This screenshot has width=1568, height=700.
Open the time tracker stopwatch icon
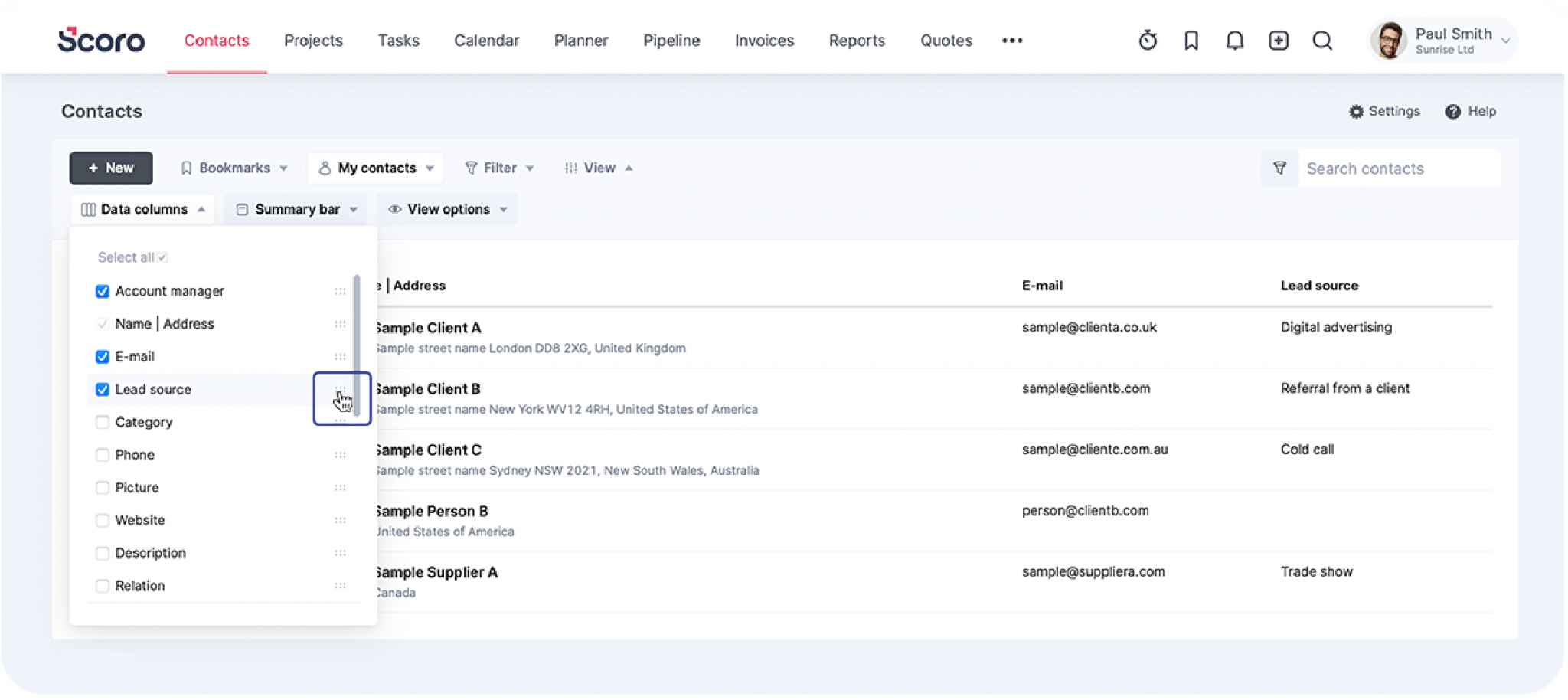coord(1146,41)
